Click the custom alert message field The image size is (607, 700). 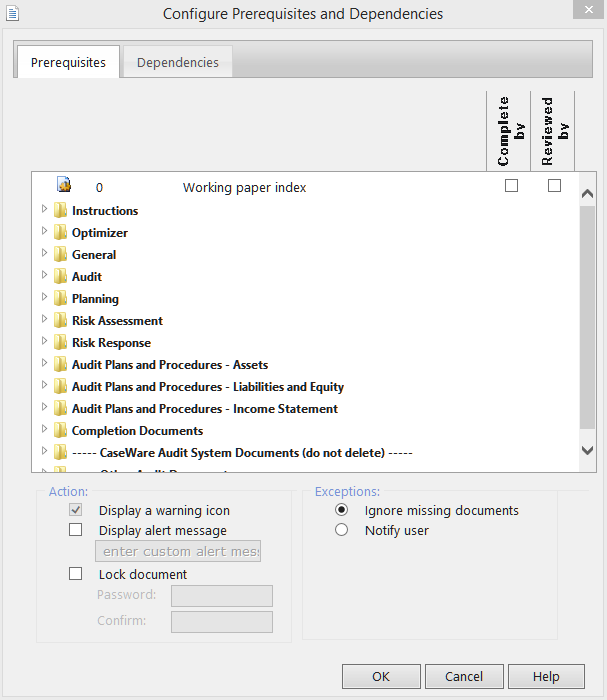[x=178, y=551]
